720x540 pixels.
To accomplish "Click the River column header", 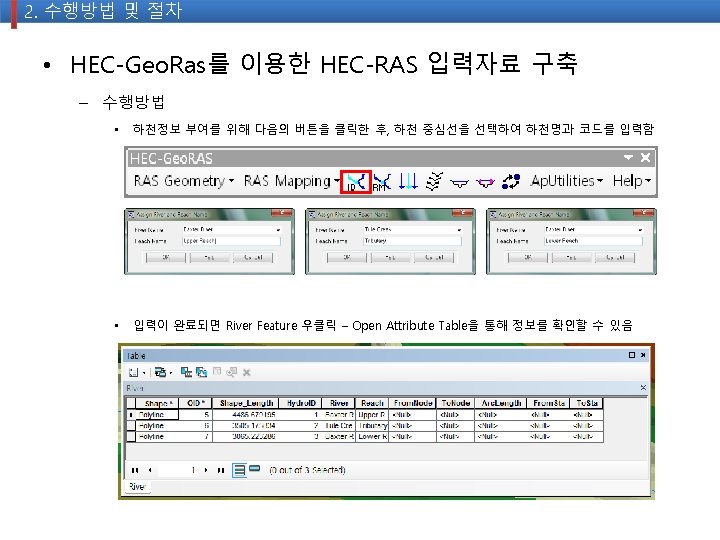I will [339, 403].
